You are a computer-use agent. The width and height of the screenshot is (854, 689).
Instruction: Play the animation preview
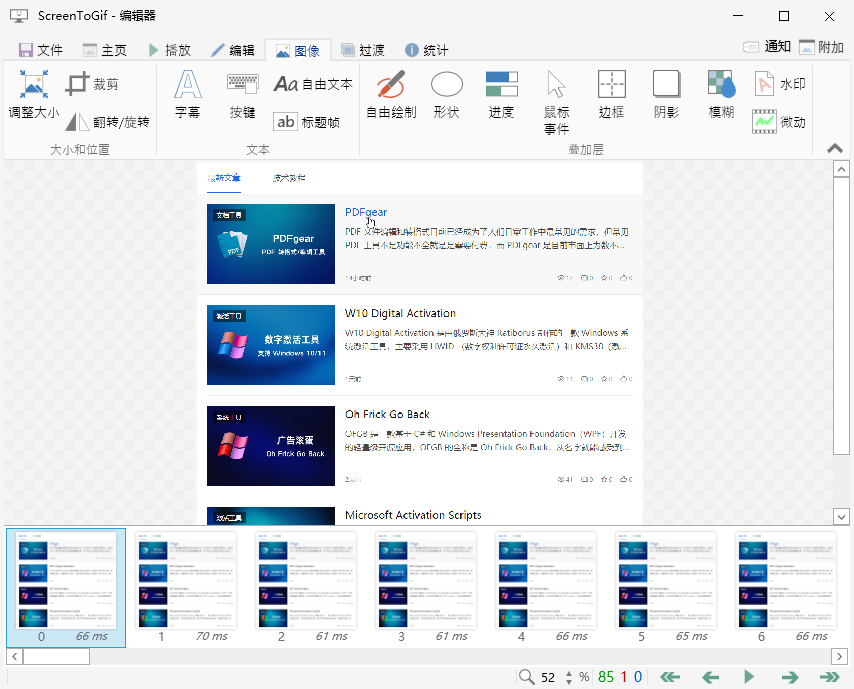(749, 676)
